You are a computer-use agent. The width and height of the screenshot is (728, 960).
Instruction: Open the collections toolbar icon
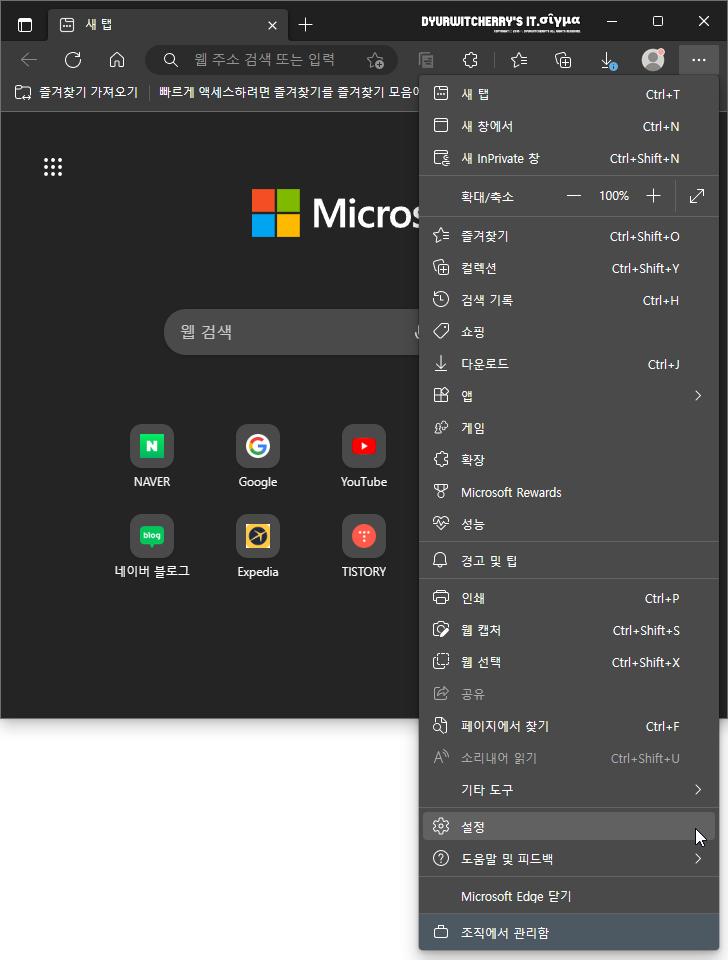coord(563,60)
